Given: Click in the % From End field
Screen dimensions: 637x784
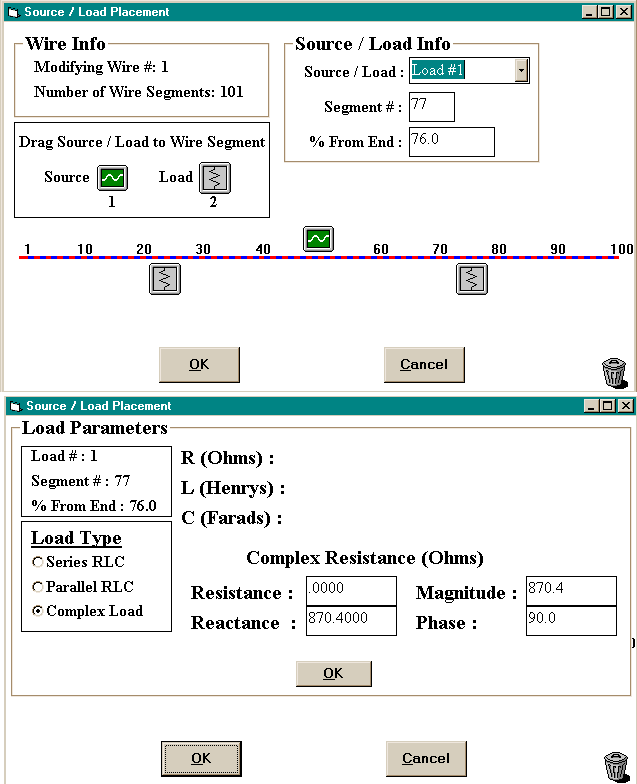Looking at the screenshot, I should click(x=451, y=142).
